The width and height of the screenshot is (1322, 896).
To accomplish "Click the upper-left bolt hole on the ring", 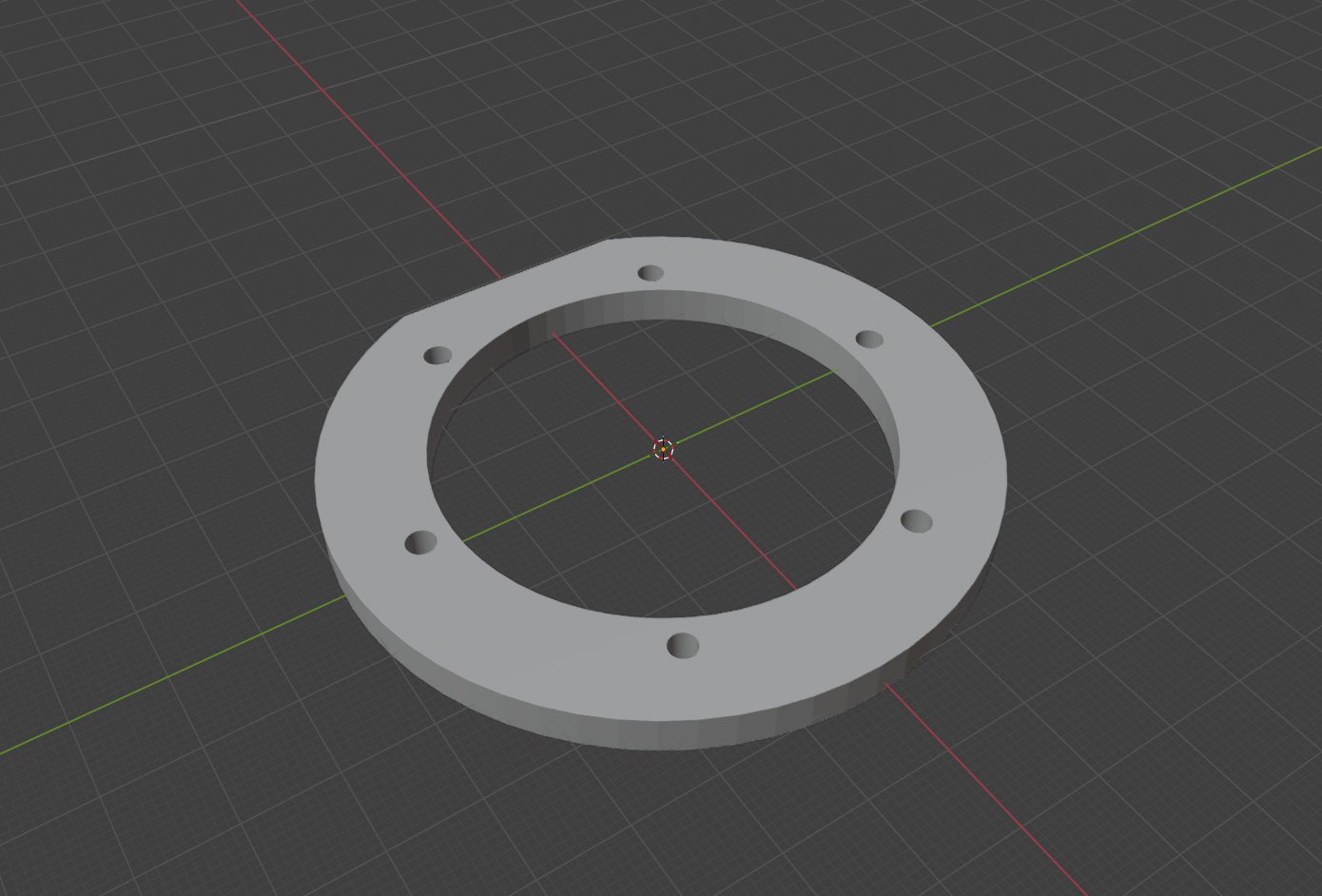I will click(437, 356).
